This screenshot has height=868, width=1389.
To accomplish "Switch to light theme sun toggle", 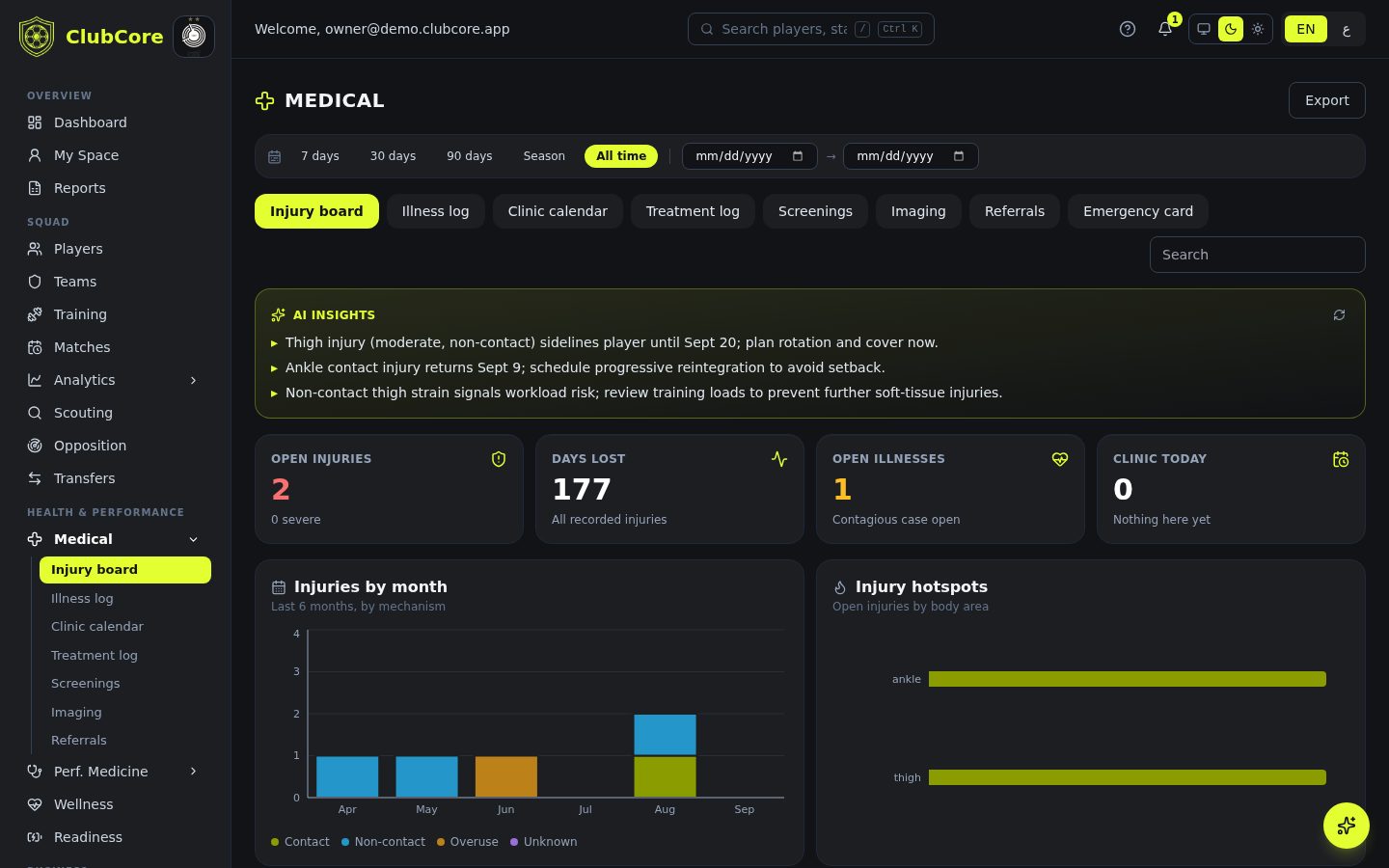I will pyautogui.click(x=1258, y=29).
